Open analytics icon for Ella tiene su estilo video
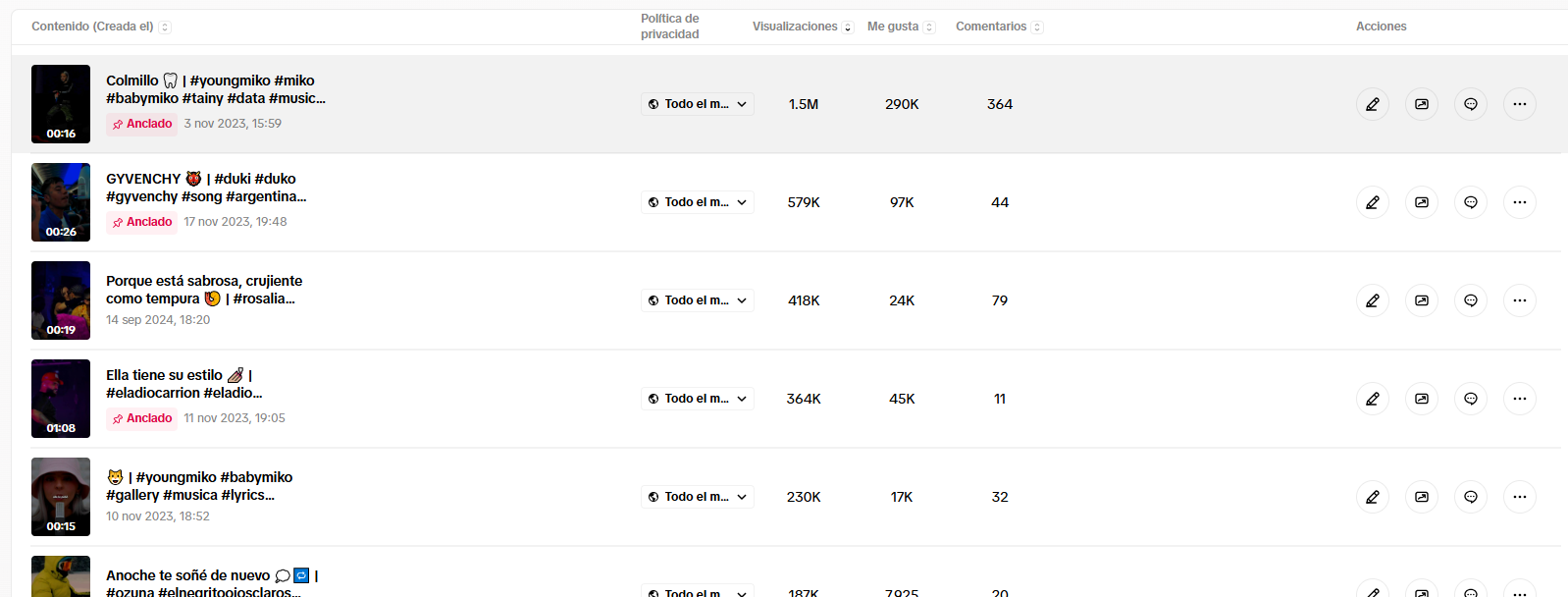Image resolution: width=1568 pixels, height=597 pixels. tap(1422, 399)
